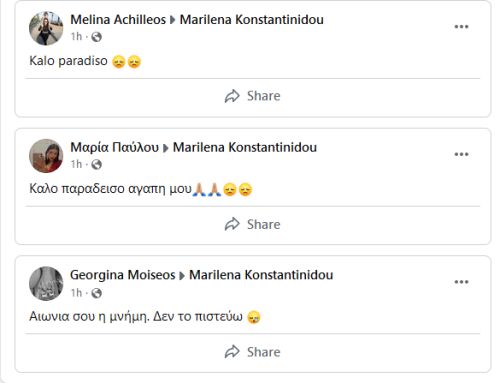Share the 'Kalo paradiso' post

pyautogui.click(x=253, y=96)
